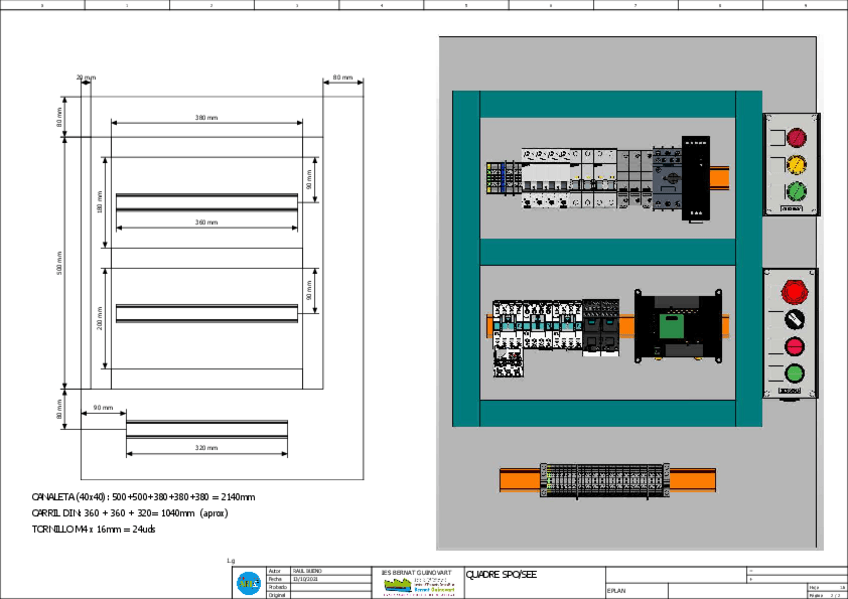The image size is (848, 599).
Task: Select the black selector switch on lower box
Action: tap(794, 319)
